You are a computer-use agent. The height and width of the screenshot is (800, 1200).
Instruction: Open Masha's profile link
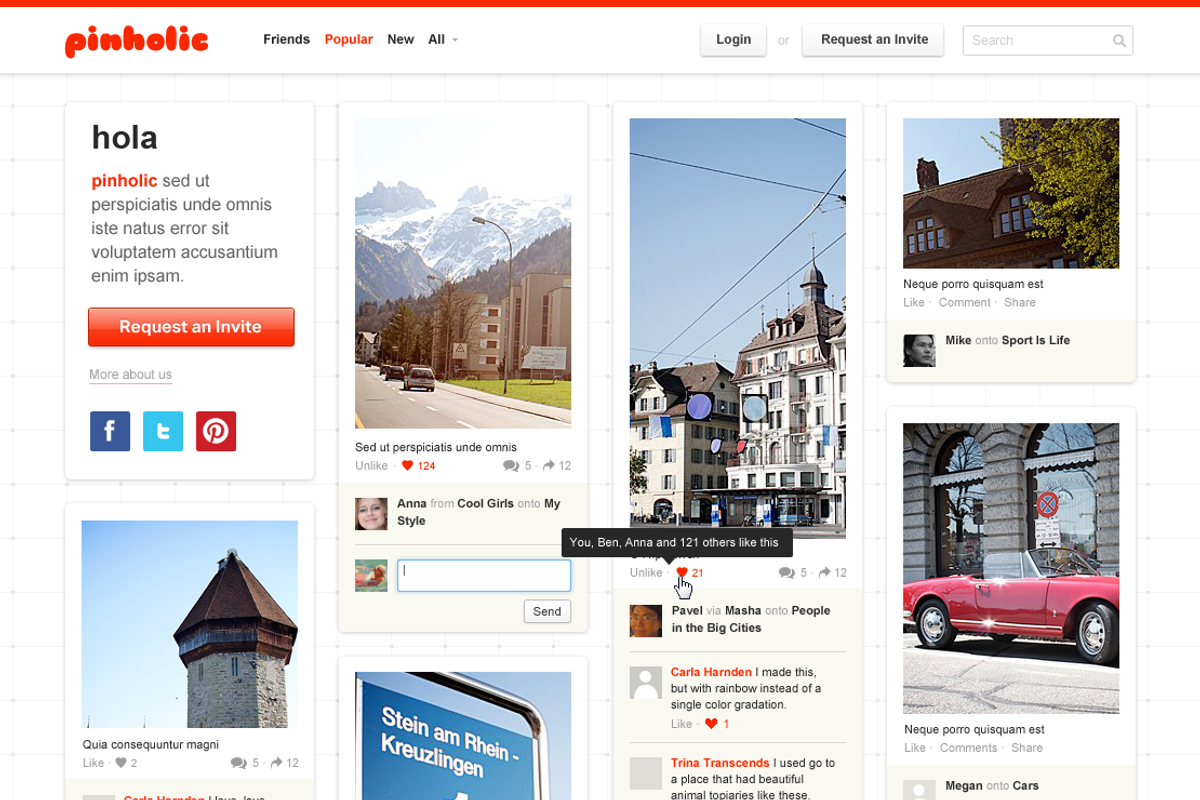[x=743, y=611]
